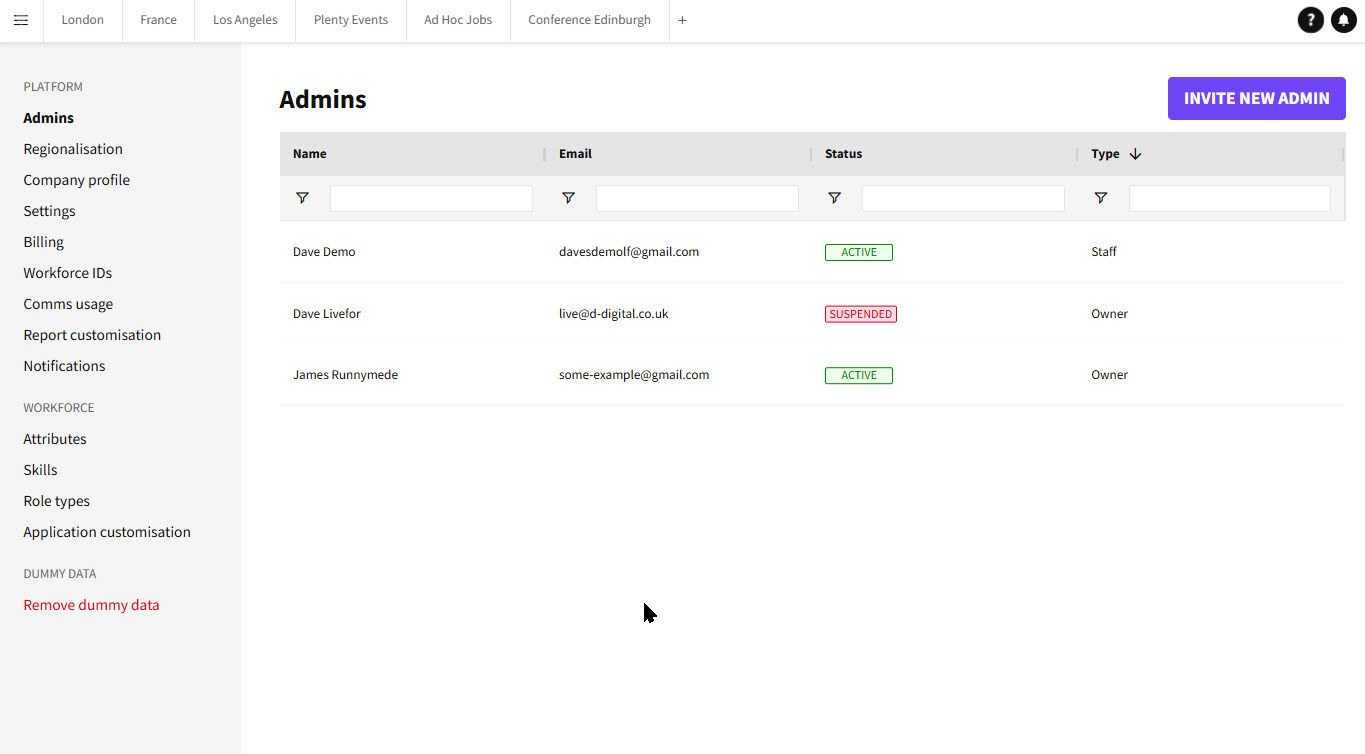Open the help question mark icon
This screenshot has width=1365, height=754.
click(x=1310, y=20)
